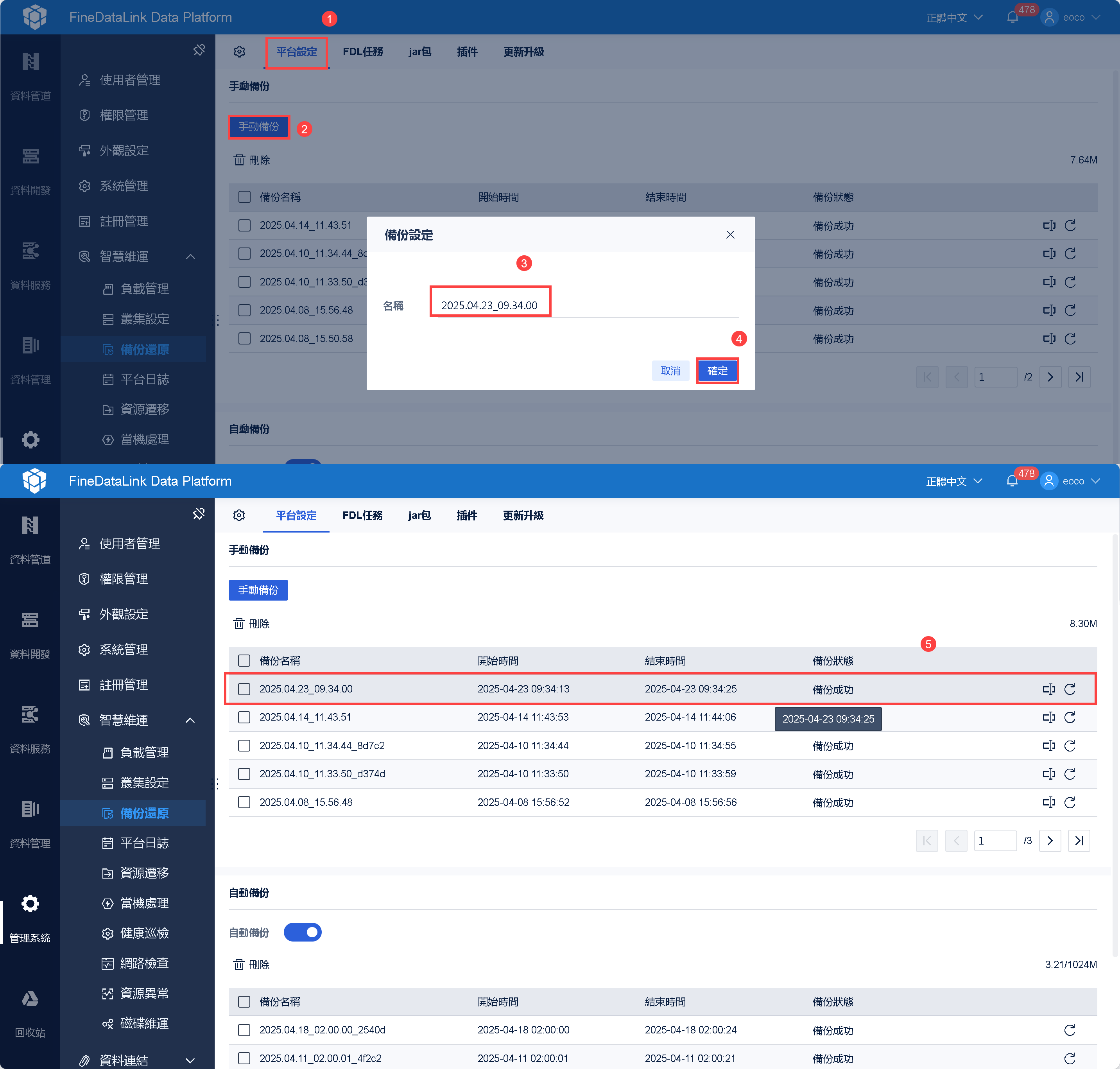
Task: Click export icon in 2025.04.23_09.34.00 row
Action: [x=1049, y=689]
